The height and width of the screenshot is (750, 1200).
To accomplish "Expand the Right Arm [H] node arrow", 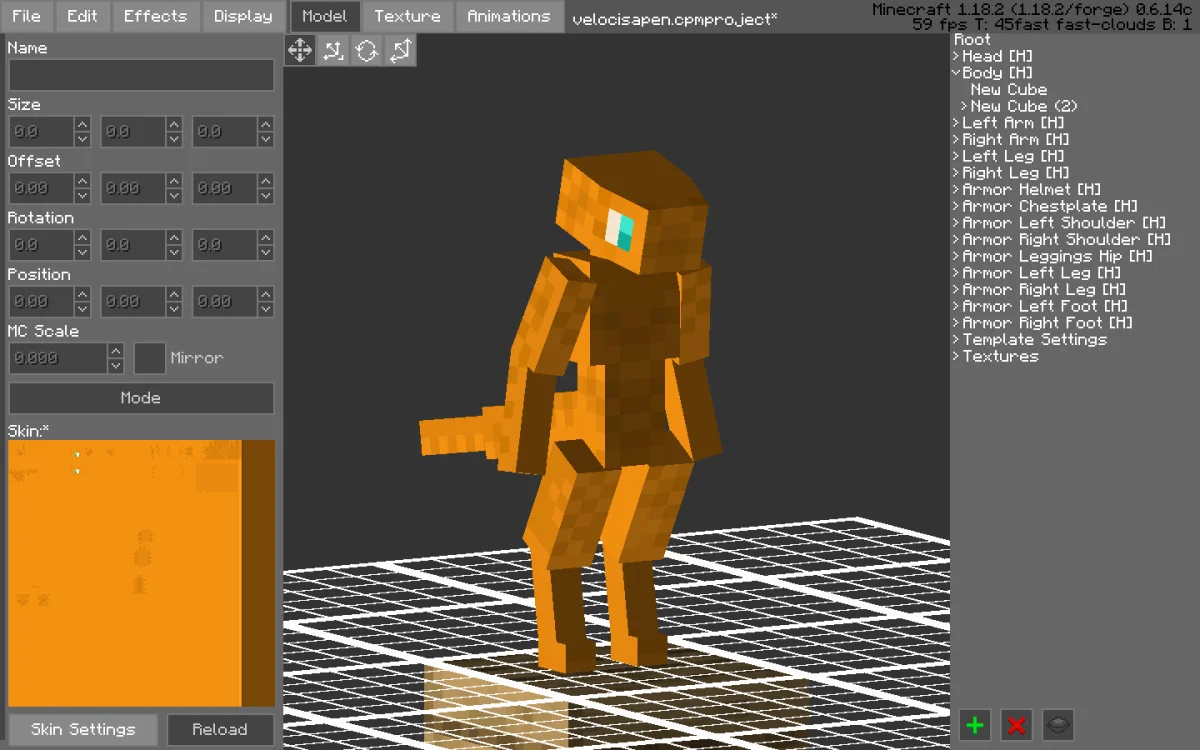I will pyautogui.click(x=956, y=140).
